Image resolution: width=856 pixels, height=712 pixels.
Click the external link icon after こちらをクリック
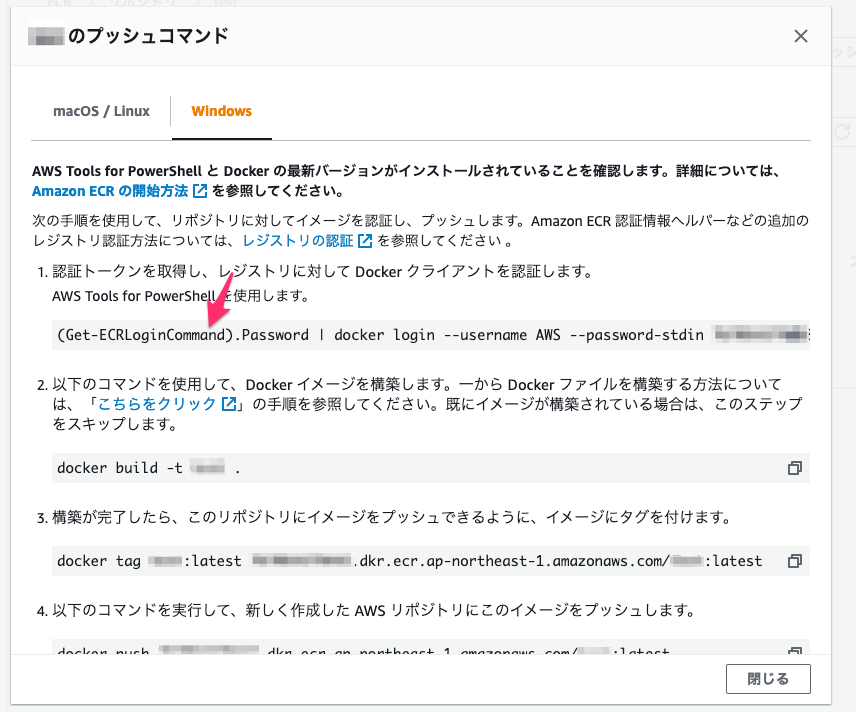(x=229, y=404)
